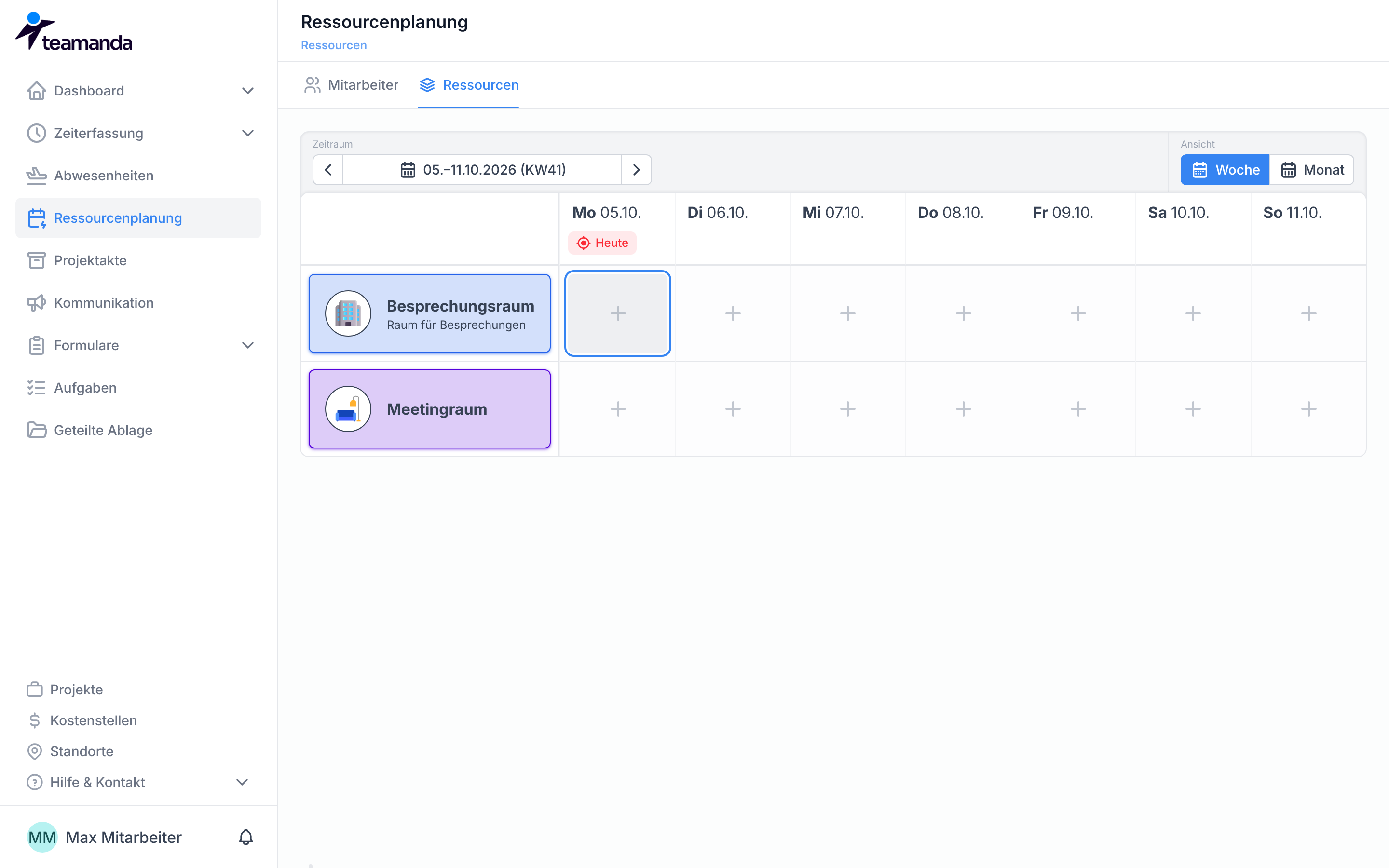
Task: Click the Heute today badge
Action: pyautogui.click(x=602, y=243)
